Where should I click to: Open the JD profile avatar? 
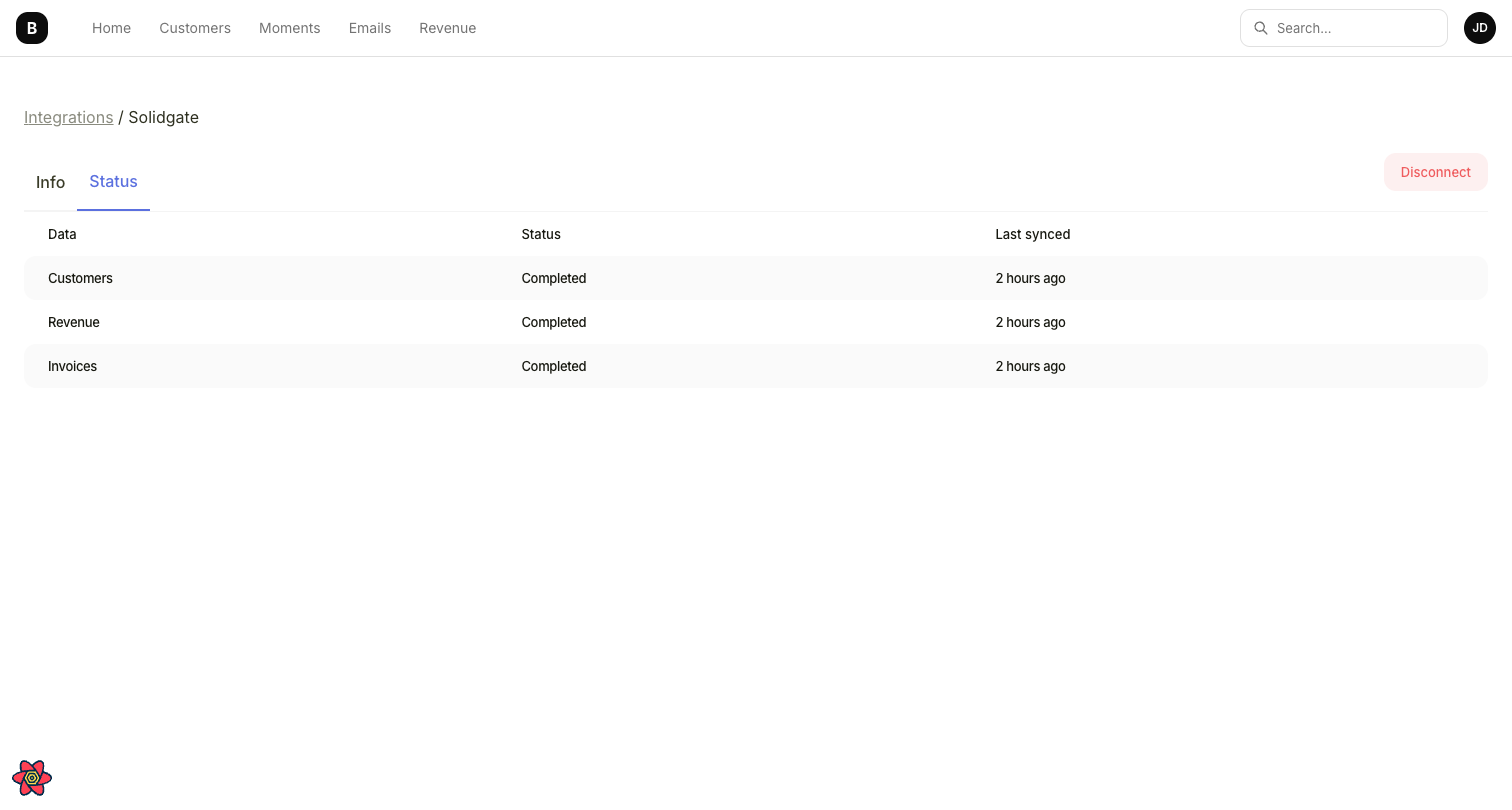click(x=1479, y=27)
